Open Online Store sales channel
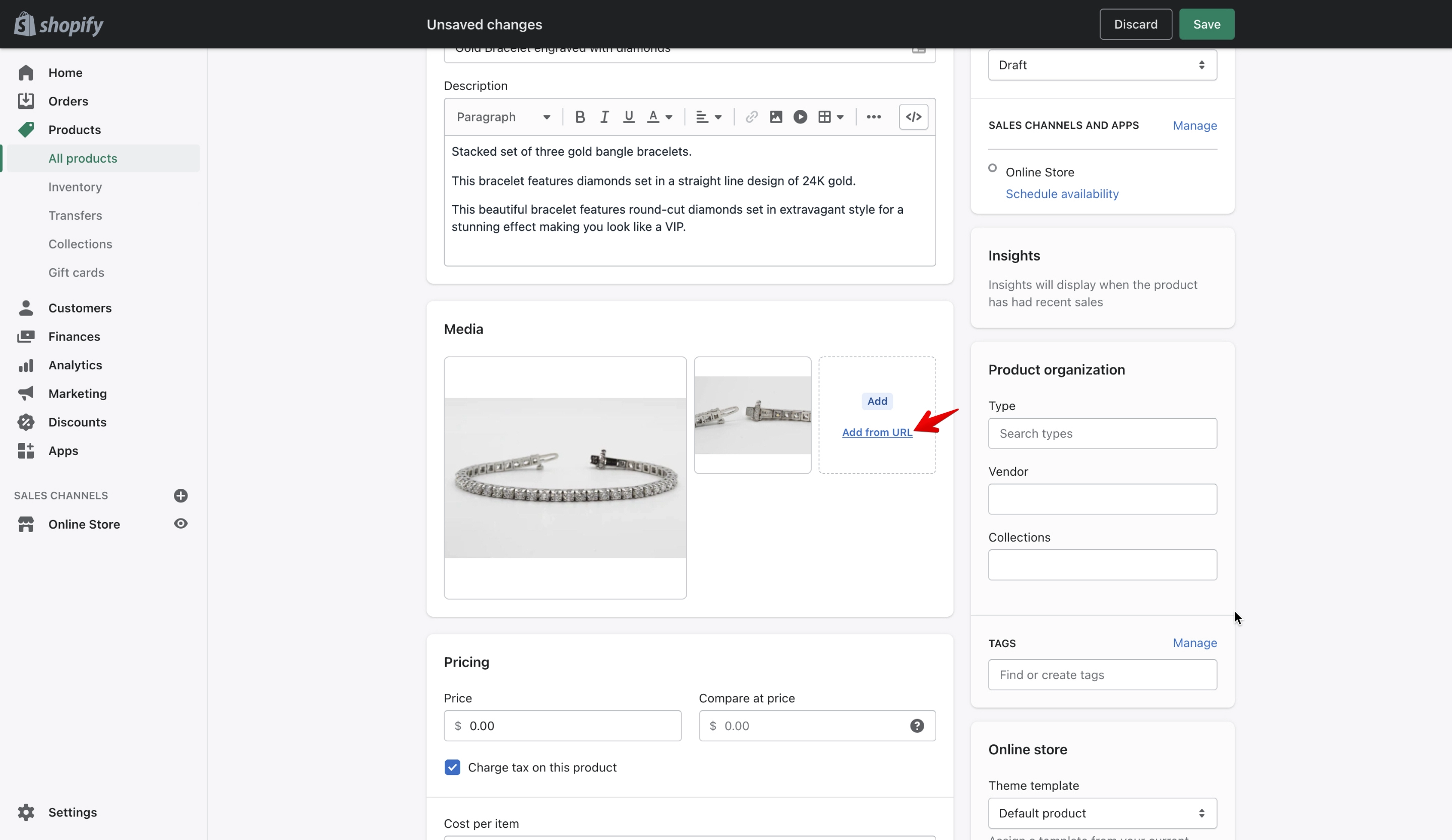Image resolution: width=1452 pixels, height=840 pixels. (x=84, y=525)
